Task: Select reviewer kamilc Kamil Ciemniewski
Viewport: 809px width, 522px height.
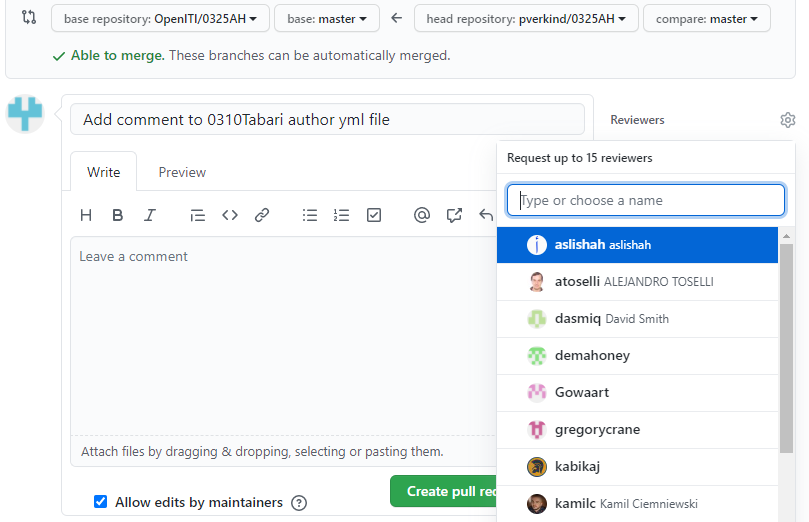Action: point(637,504)
